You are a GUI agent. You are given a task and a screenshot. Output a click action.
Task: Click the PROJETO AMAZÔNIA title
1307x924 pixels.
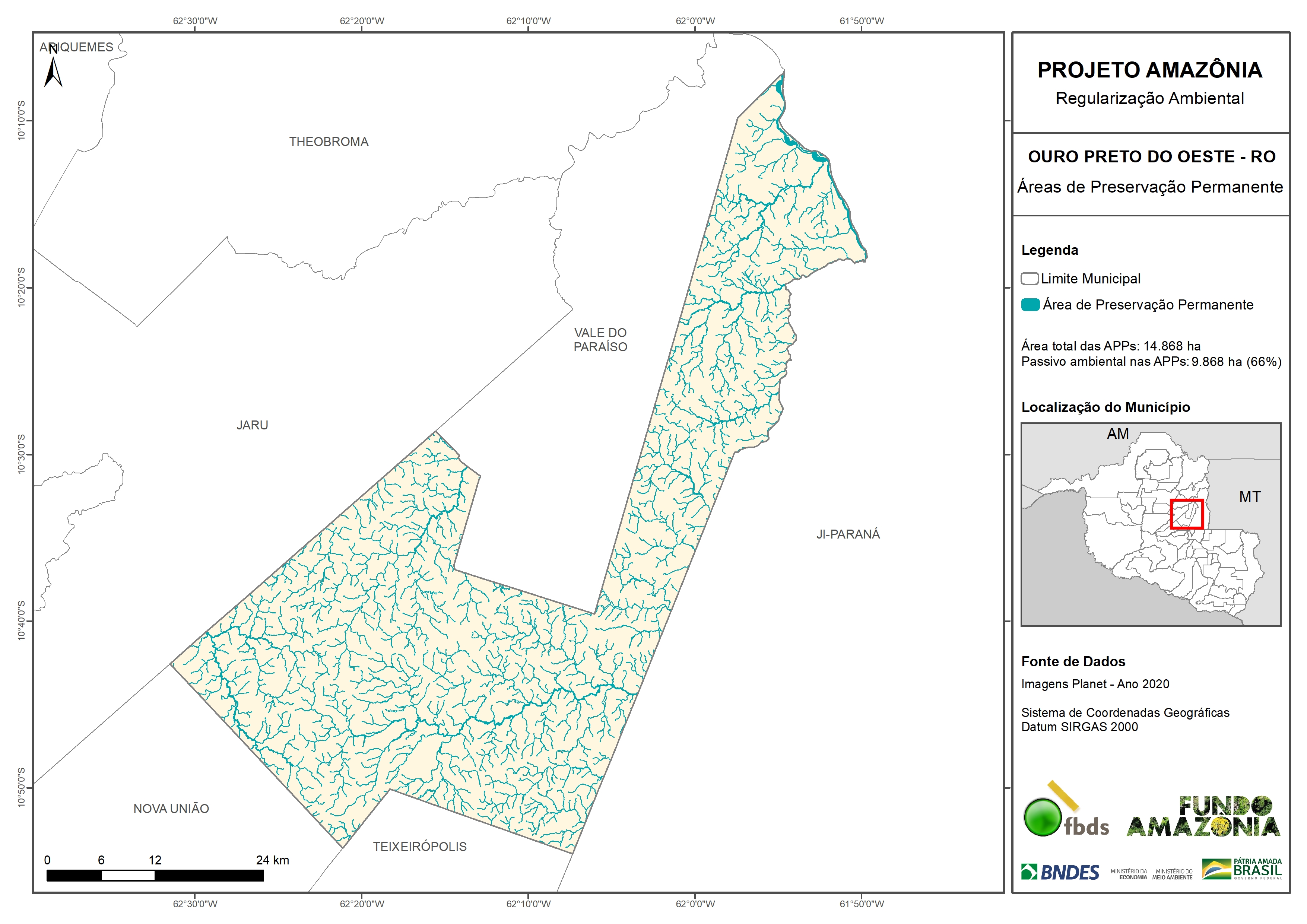pos(1150,70)
